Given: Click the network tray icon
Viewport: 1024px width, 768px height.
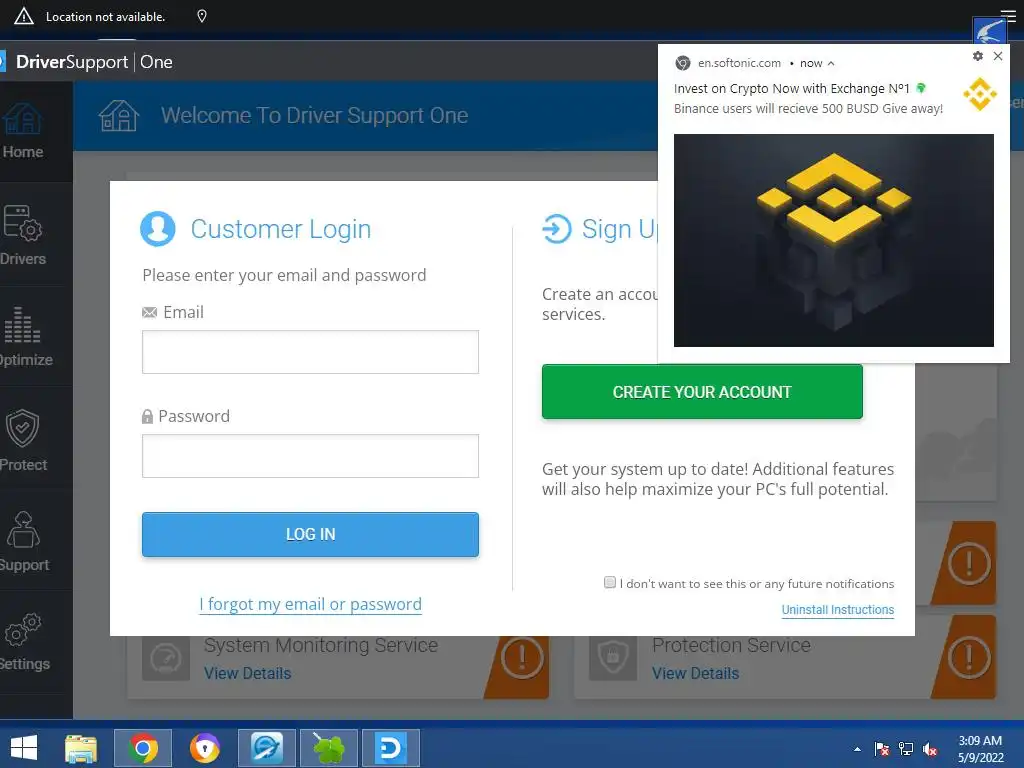Looking at the screenshot, I should pyautogui.click(x=906, y=749).
